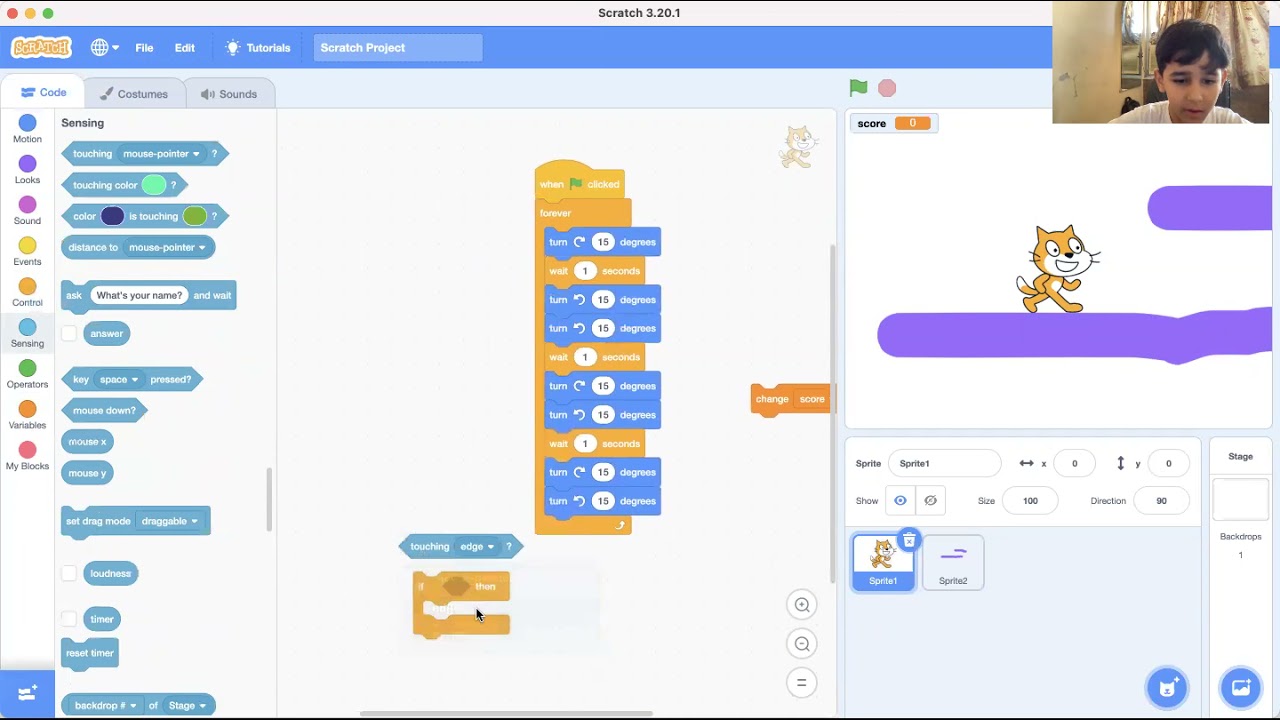This screenshot has height=720, width=1280.
Task: Open key space pressed dropdown
Action: [x=119, y=379]
